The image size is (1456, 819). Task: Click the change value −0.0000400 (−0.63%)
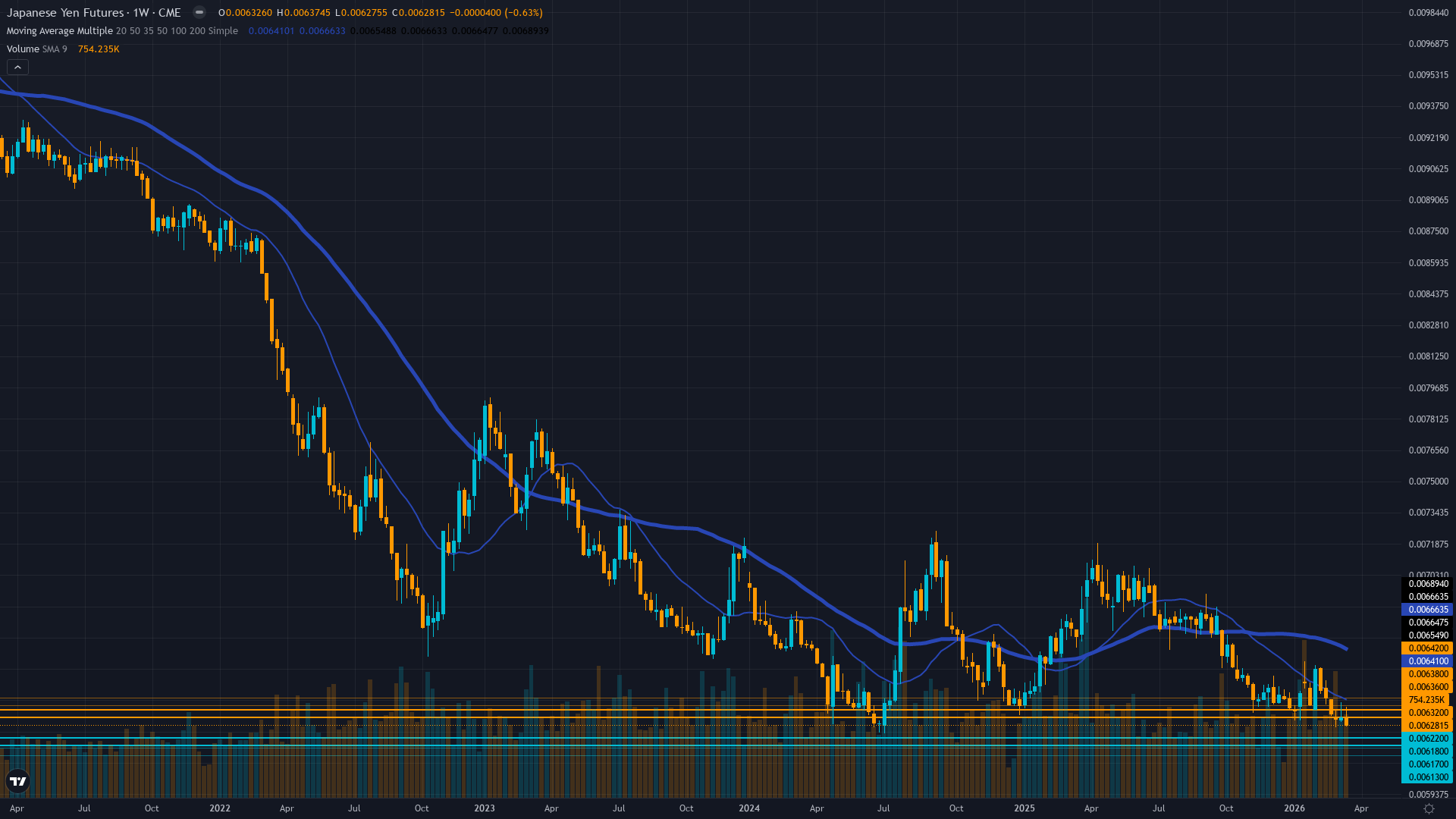[x=496, y=13]
